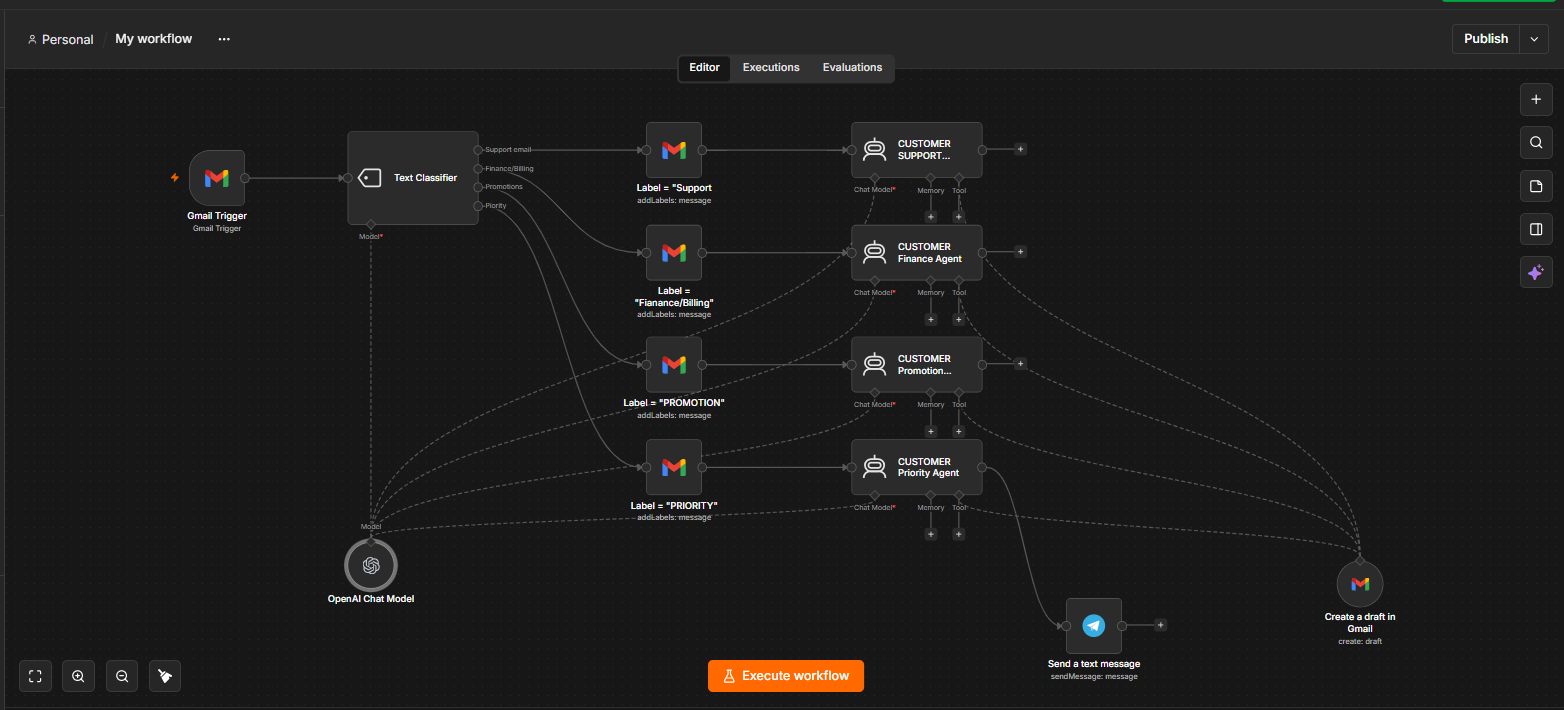1564x710 pixels.
Task: Add a sticky note with the note icon
Action: click(x=1536, y=186)
